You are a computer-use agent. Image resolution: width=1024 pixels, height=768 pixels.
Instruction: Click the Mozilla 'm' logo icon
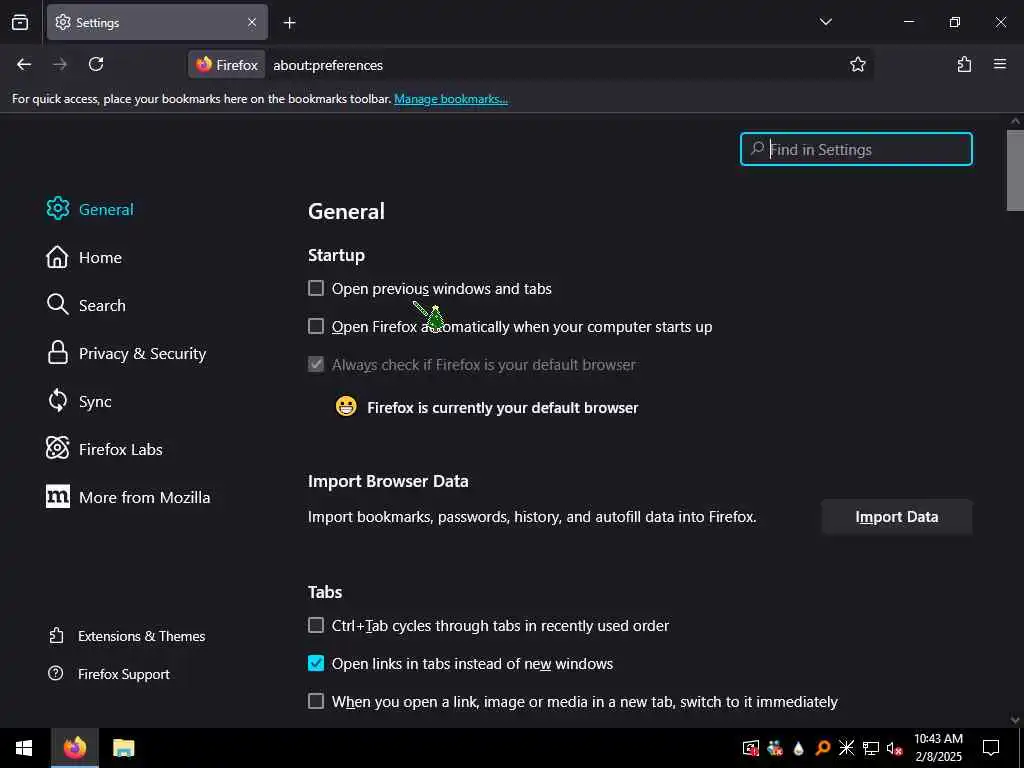pyautogui.click(x=57, y=496)
